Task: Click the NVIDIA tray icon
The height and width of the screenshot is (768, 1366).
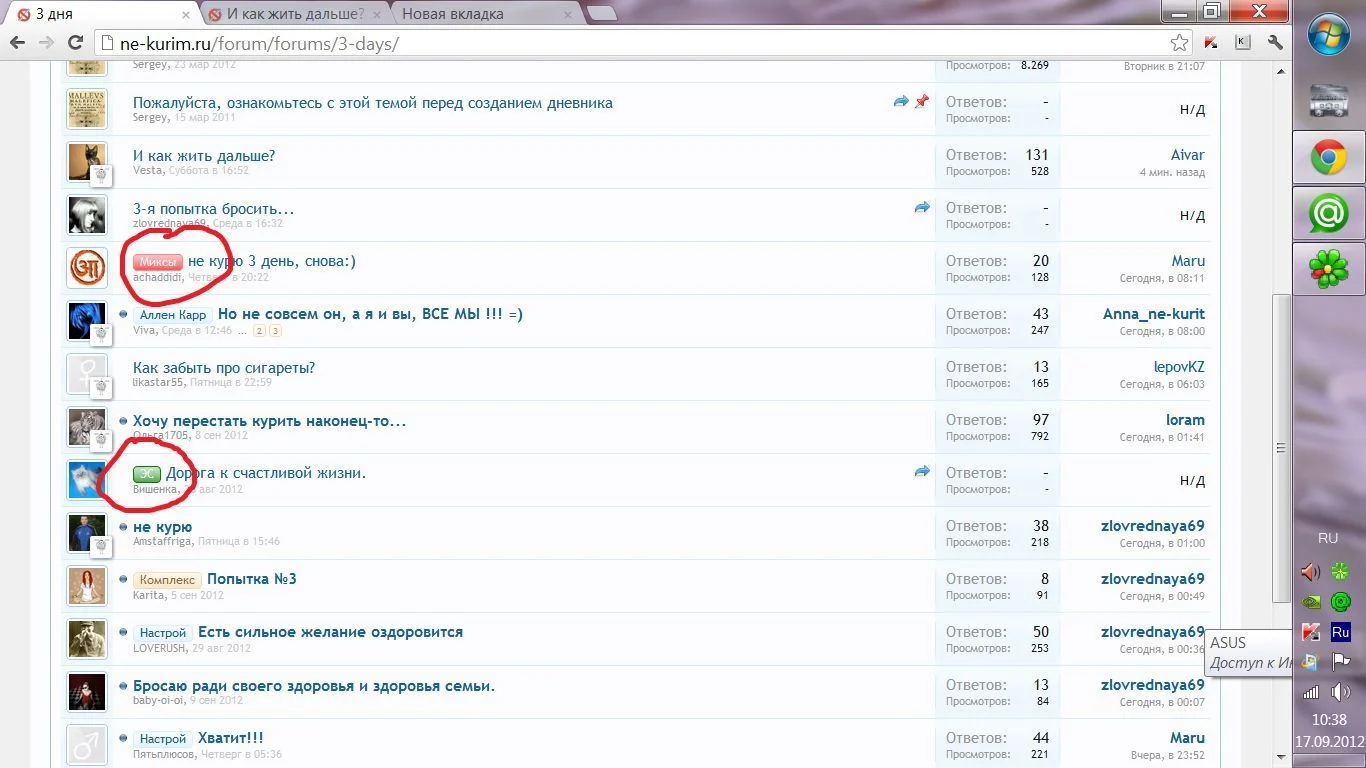Action: 1311,602
